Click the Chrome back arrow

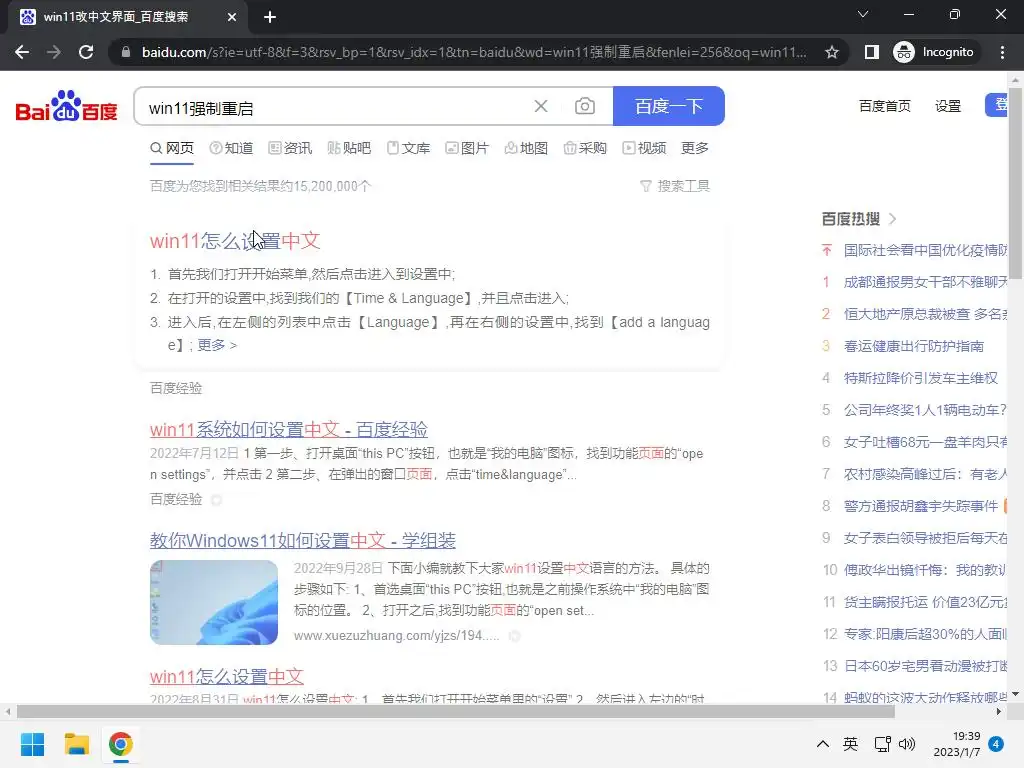[22, 52]
